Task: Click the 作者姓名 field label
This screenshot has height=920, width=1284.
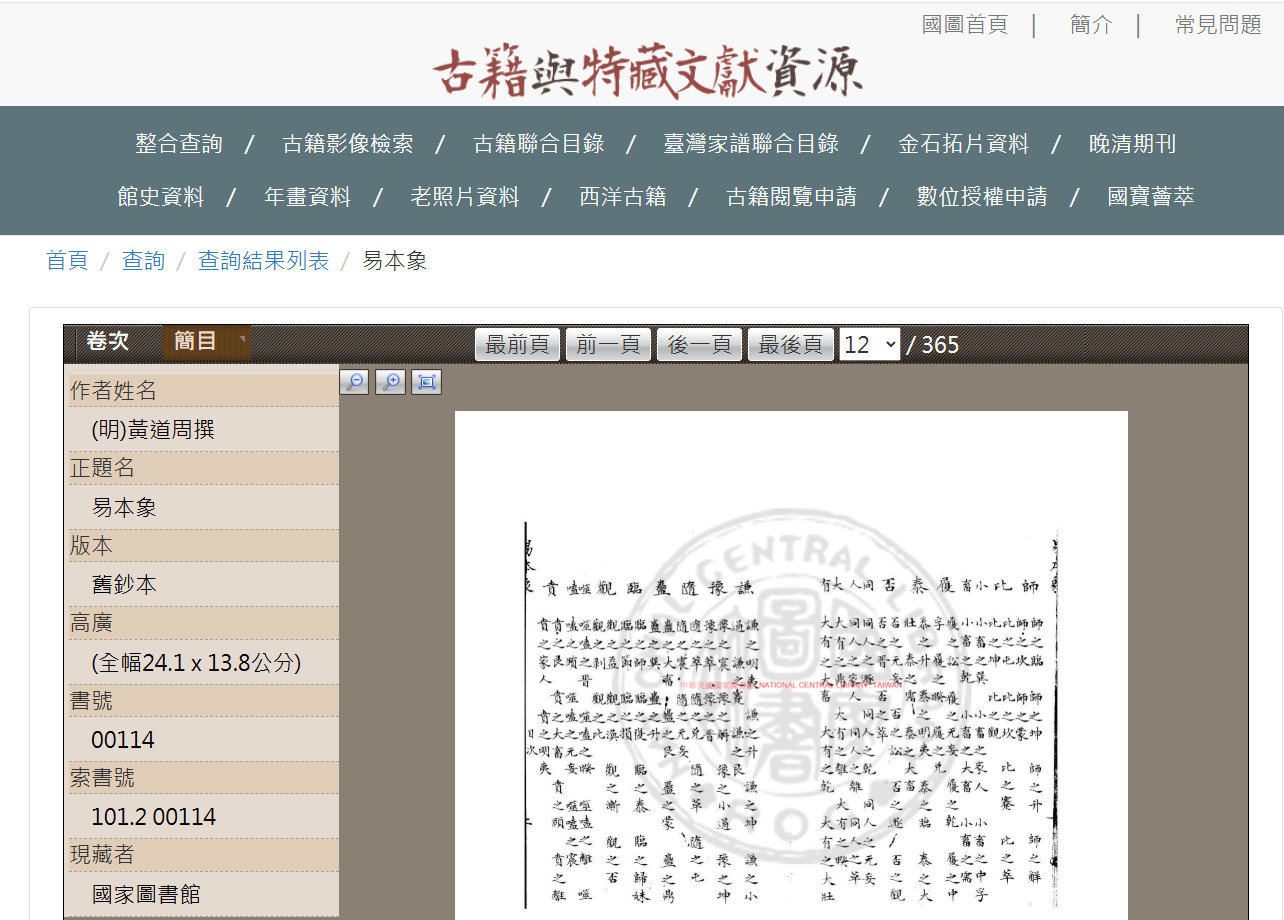Action: [113, 391]
